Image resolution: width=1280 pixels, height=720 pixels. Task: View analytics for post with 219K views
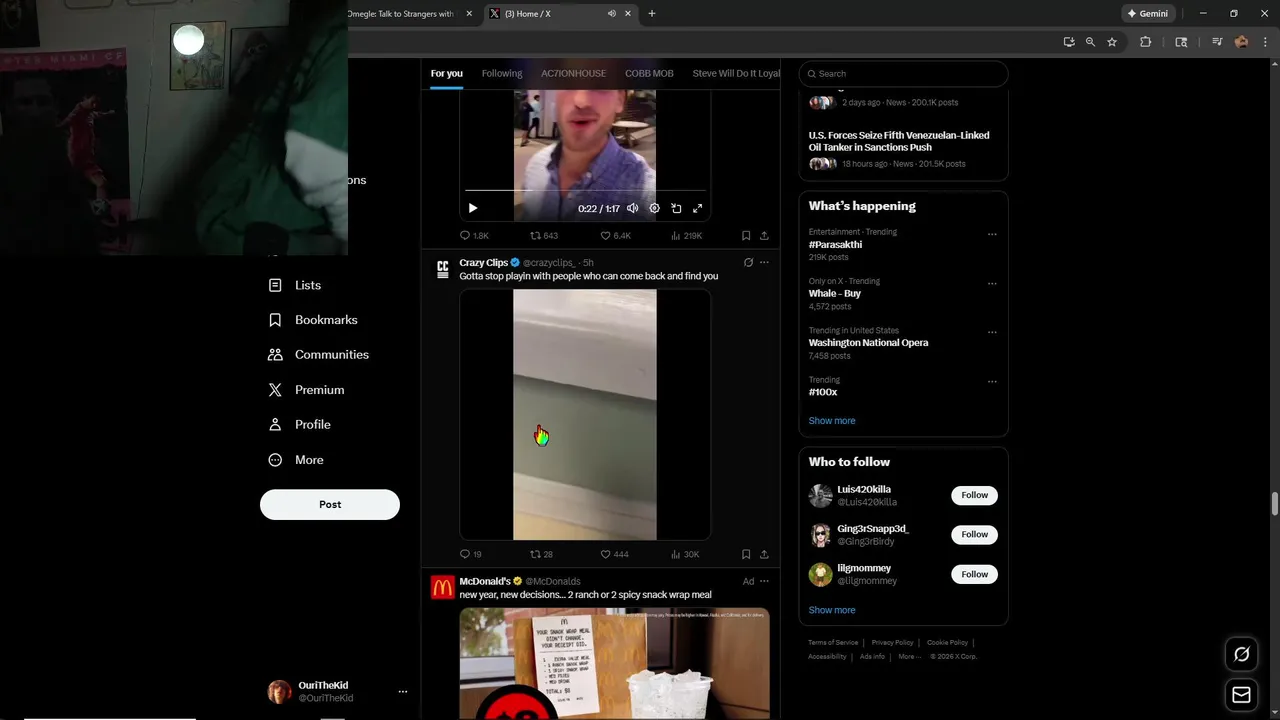(686, 236)
